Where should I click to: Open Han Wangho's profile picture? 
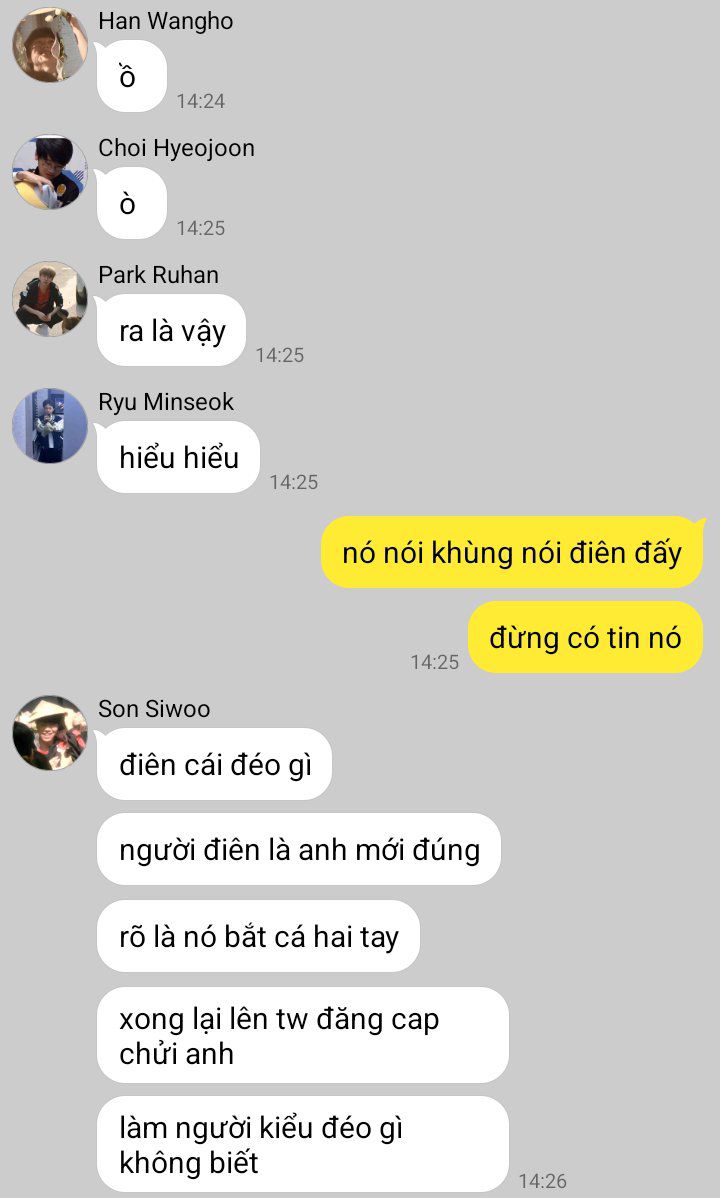point(50,44)
